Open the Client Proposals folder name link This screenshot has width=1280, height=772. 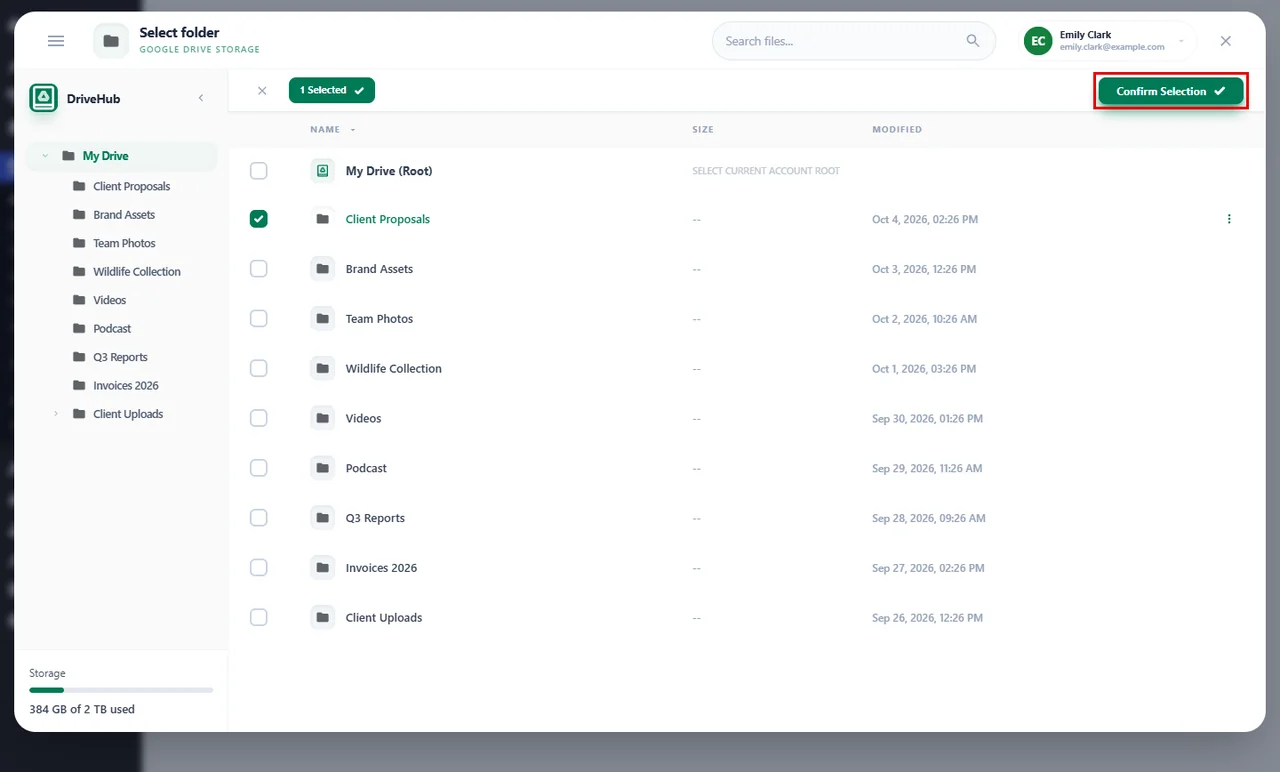(x=388, y=219)
